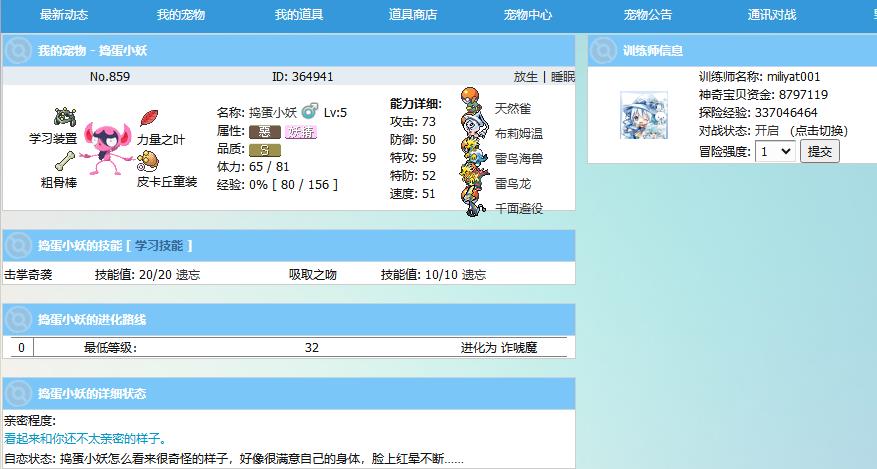The image size is (877, 469).
Task: Click the 提交 submit button
Action: [820, 151]
